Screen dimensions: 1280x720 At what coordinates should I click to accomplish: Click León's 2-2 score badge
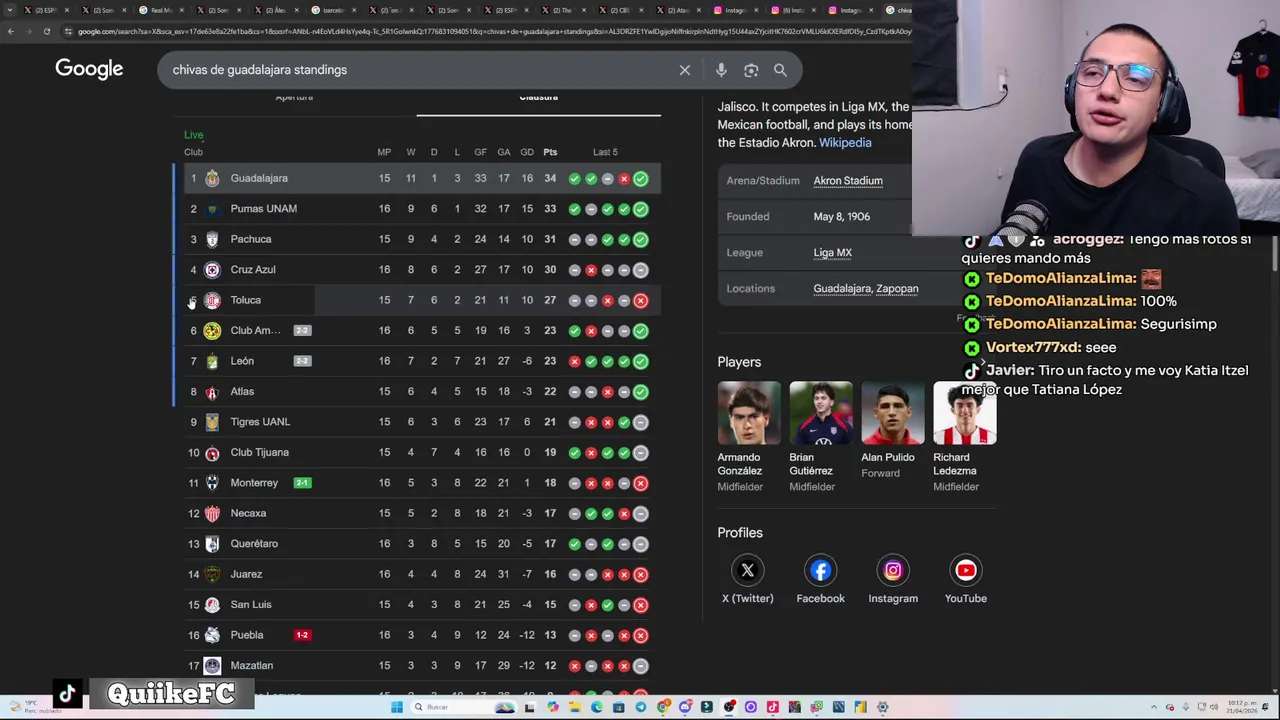coord(302,361)
